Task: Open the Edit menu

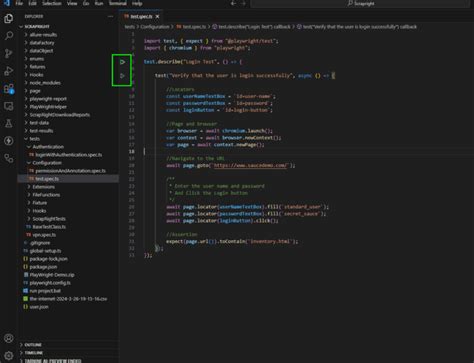Action: tap(32, 3)
